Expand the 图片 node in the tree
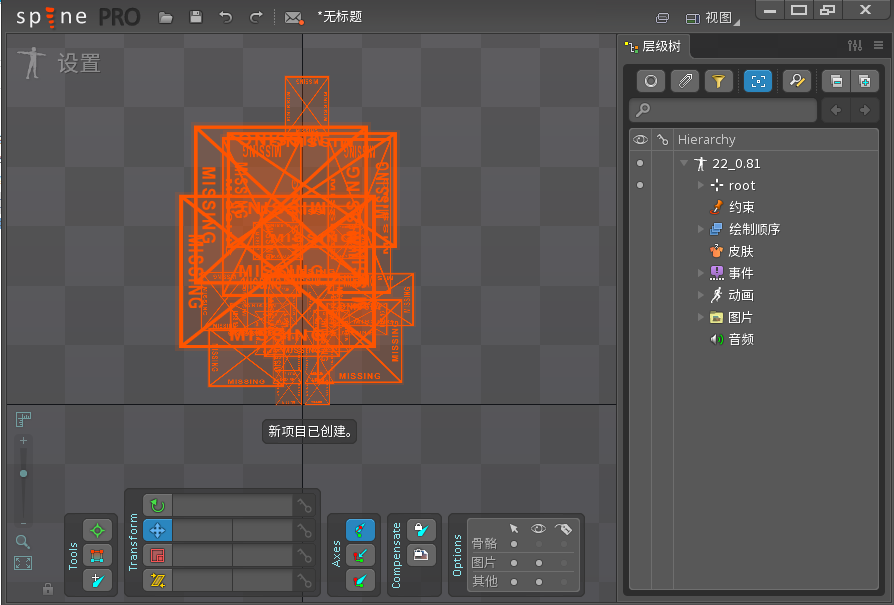The width and height of the screenshot is (894, 605). click(701, 317)
